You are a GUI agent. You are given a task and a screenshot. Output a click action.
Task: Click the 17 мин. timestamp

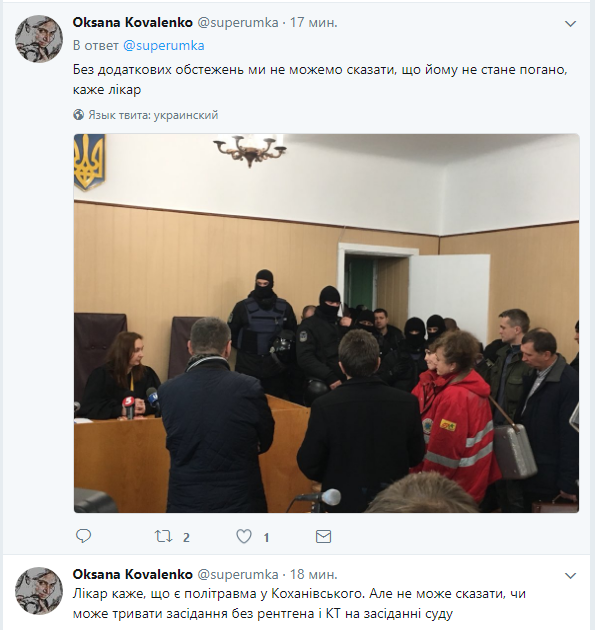(314, 22)
